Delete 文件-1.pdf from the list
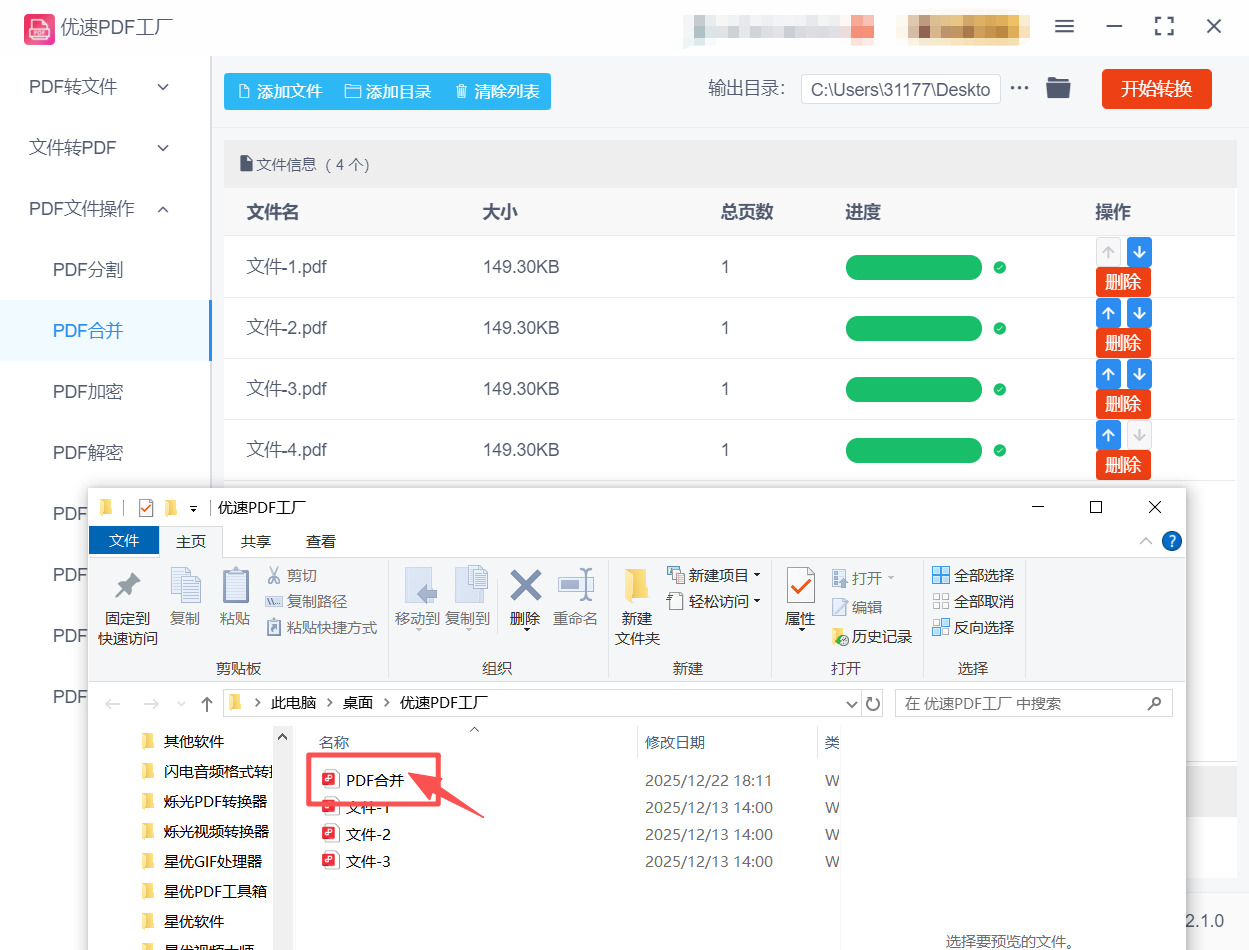The height and width of the screenshot is (950, 1249). tap(1123, 281)
